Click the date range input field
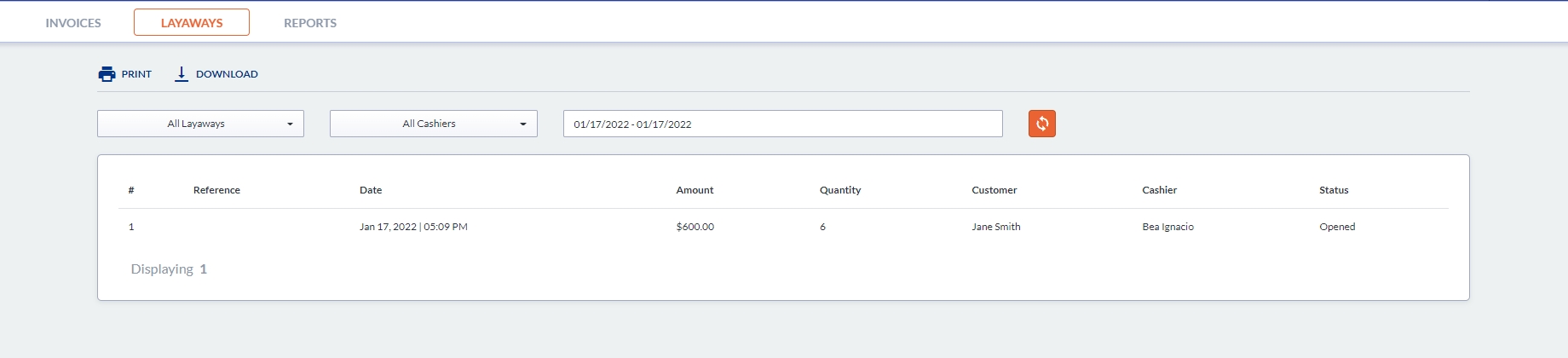Image resolution: width=1568 pixels, height=358 pixels. pos(782,124)
